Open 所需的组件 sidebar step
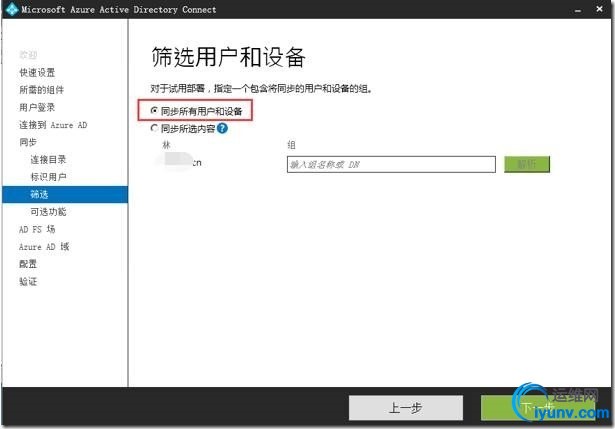 click(42, 90)
